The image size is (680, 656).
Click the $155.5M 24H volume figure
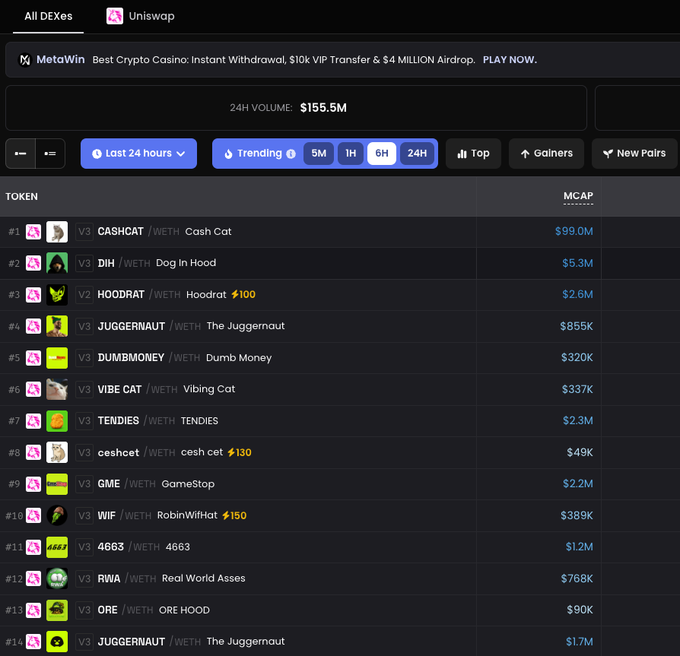(x=323, y=108)
